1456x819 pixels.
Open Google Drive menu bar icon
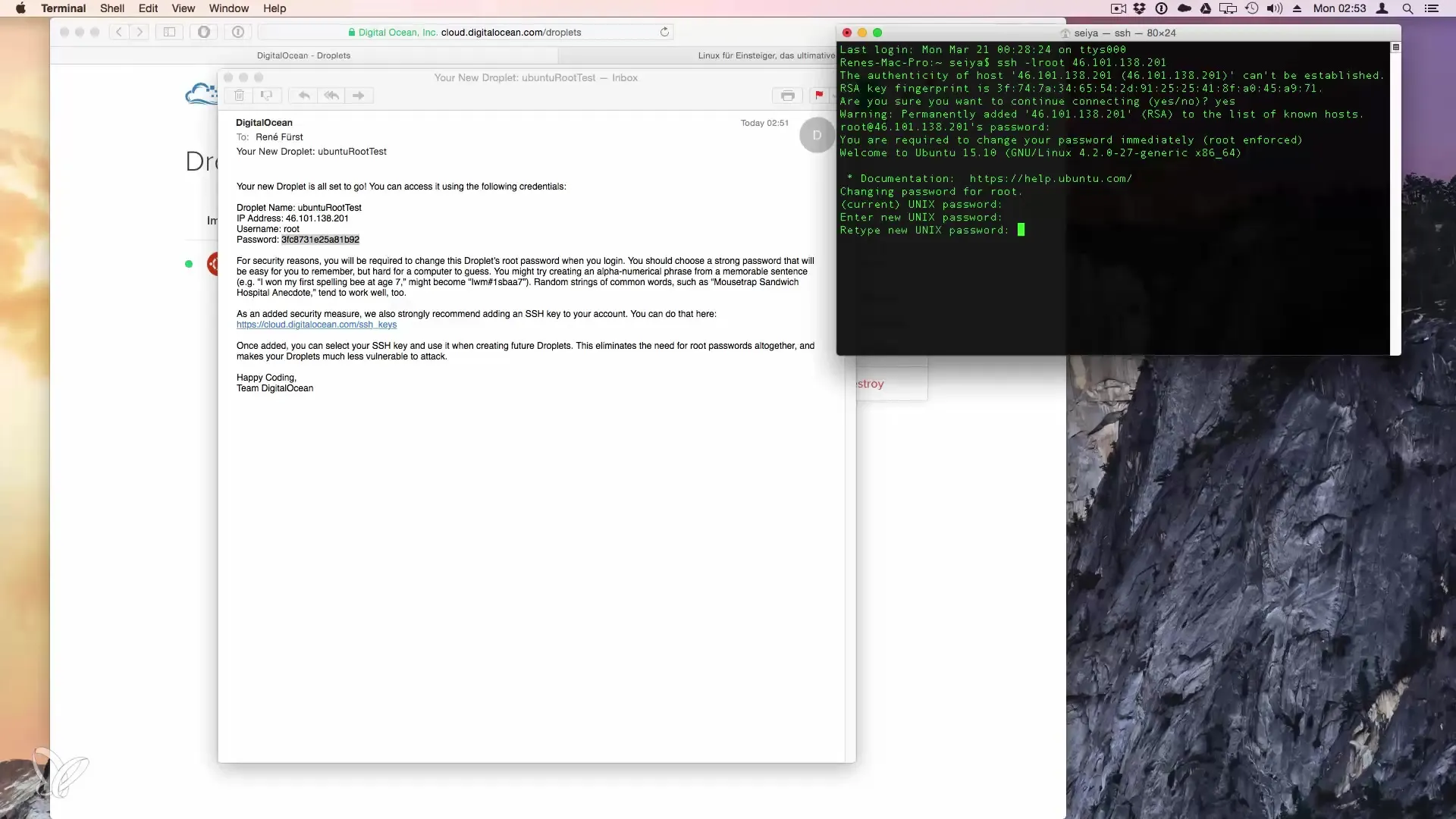point(1206,8)
